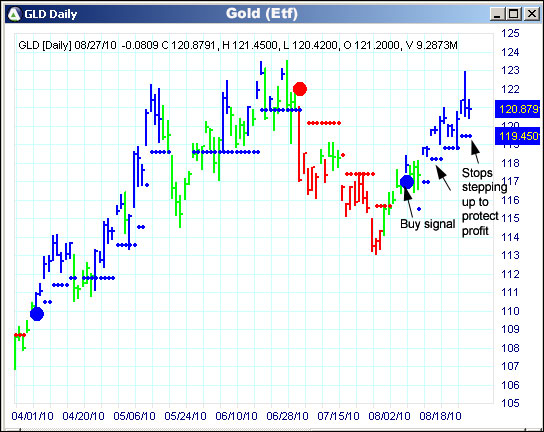544x432 pixels.
Task: Click the 118 price axis label
Action: [x=510, y=163]
